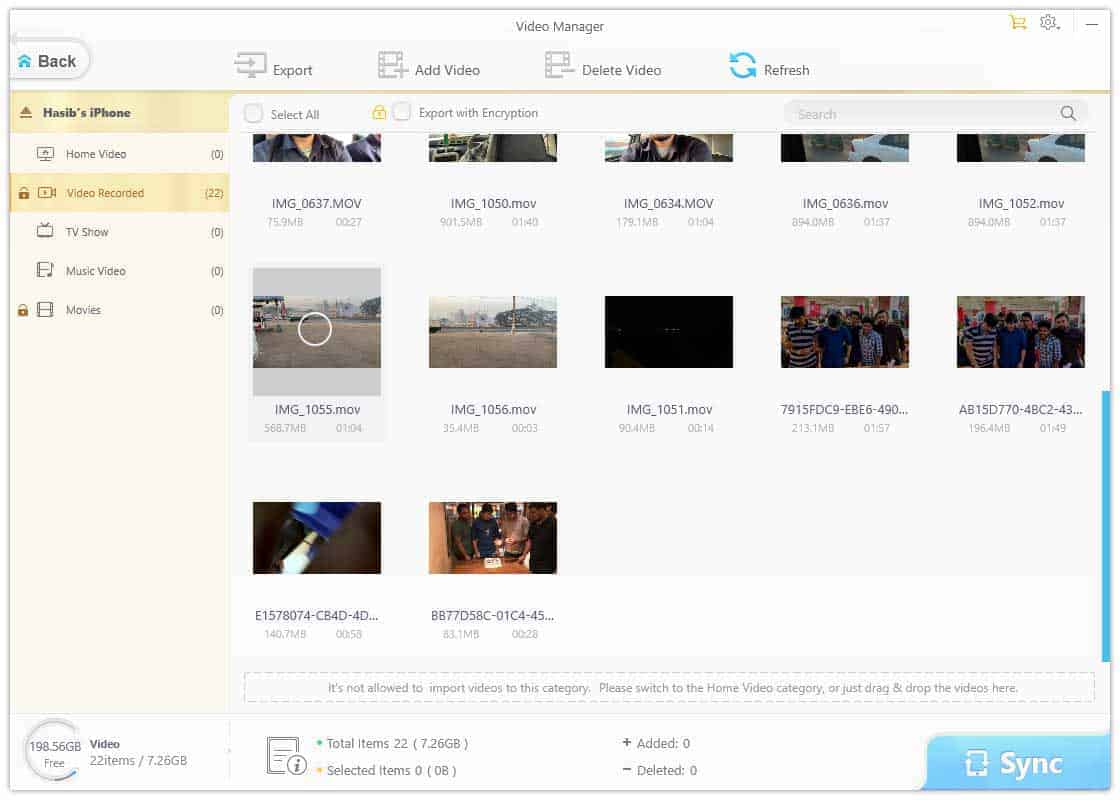Open the settings gear icon
This screenshot has height=800, width=1120.
[x=1049, y=21]
